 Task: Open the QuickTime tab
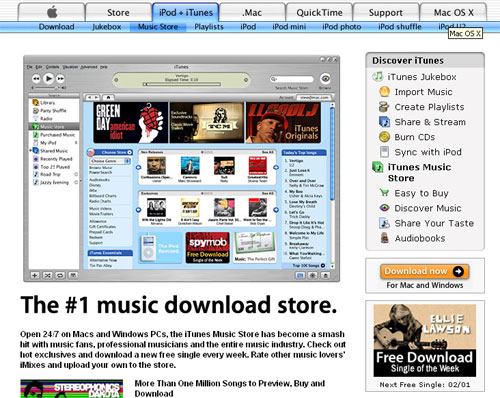tap(319, 13)
